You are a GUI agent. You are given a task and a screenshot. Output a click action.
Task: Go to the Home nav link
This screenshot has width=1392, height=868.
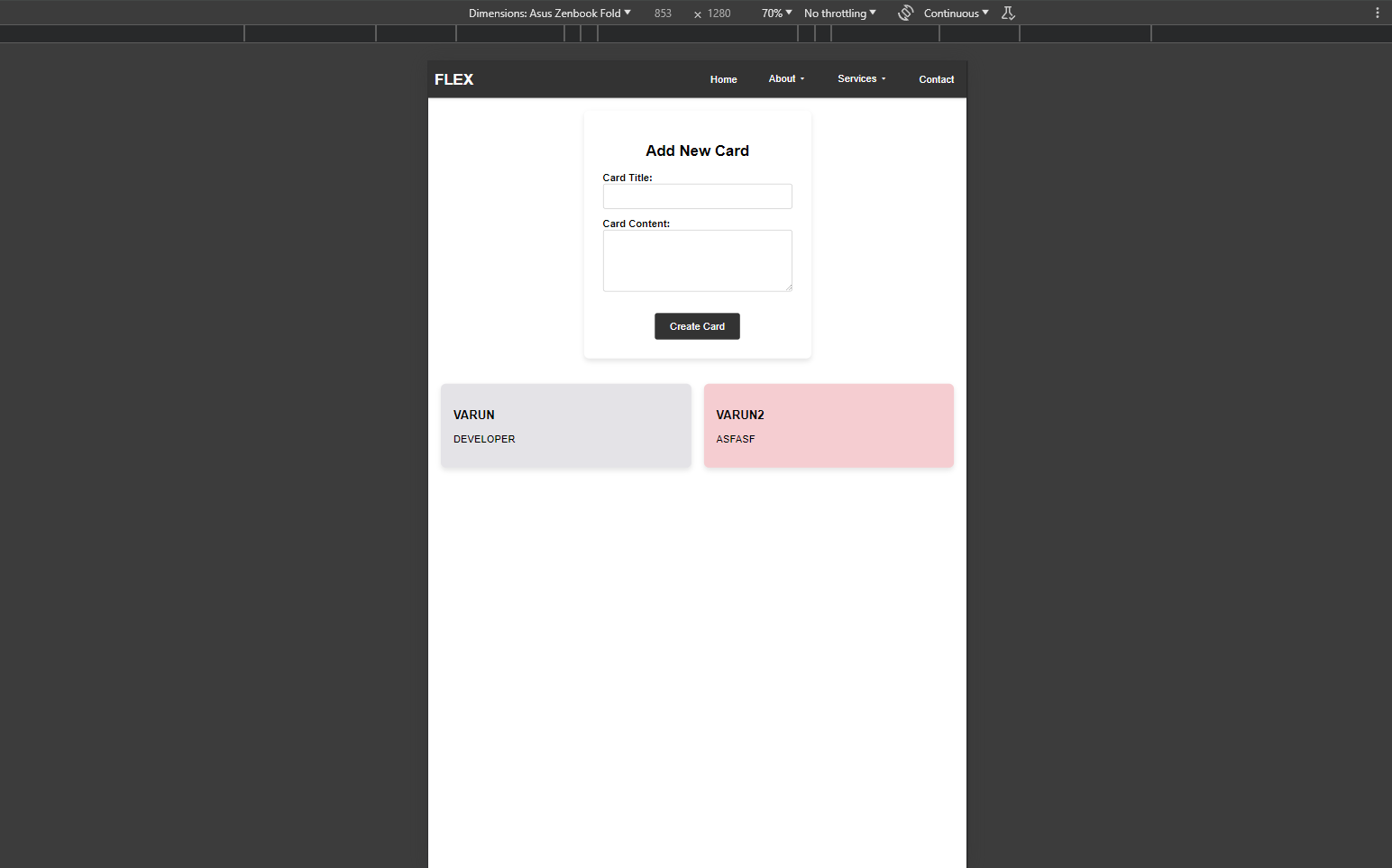(x=723, y=79)
